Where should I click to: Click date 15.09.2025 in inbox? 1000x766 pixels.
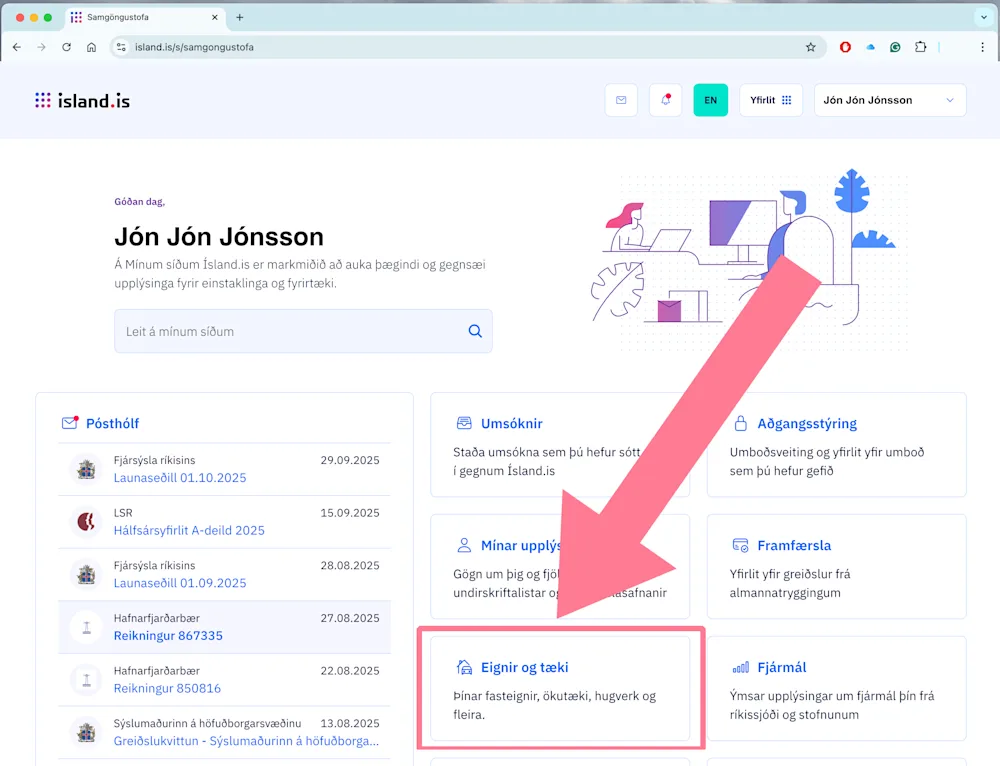point(349,513)
